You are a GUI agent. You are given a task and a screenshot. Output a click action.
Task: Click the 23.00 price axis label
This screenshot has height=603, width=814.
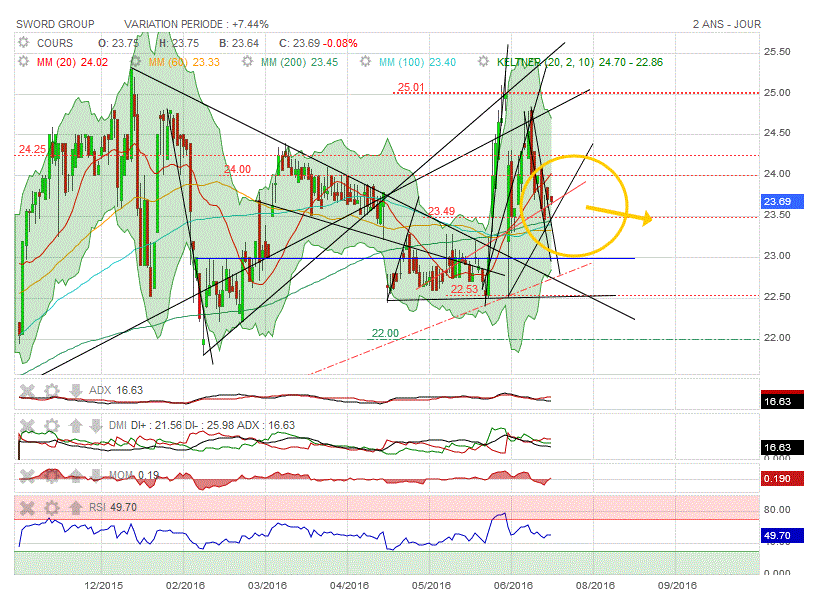(777, 256)
